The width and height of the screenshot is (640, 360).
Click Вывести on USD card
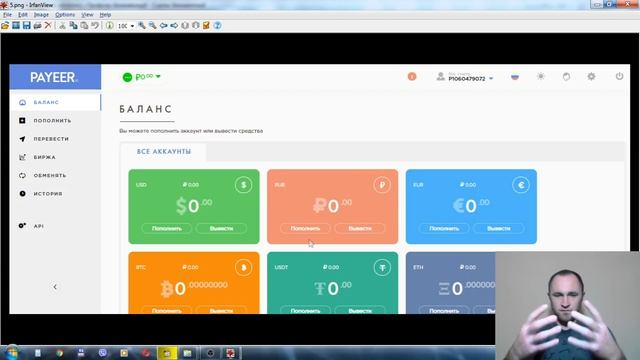click(221, 229)
